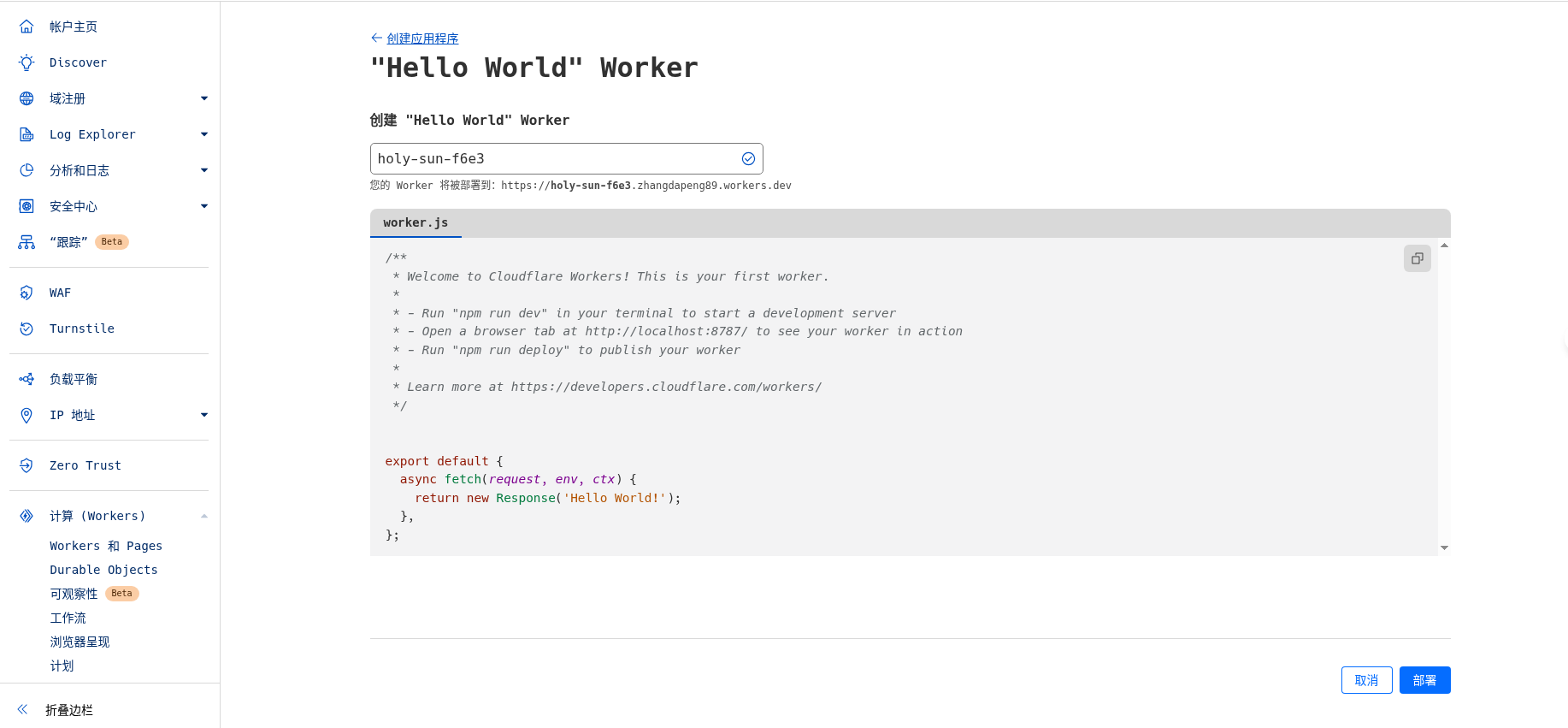Open 可观察性 submenu item
This screenshot has height=728, width=1568.
[x=74, y=594]
